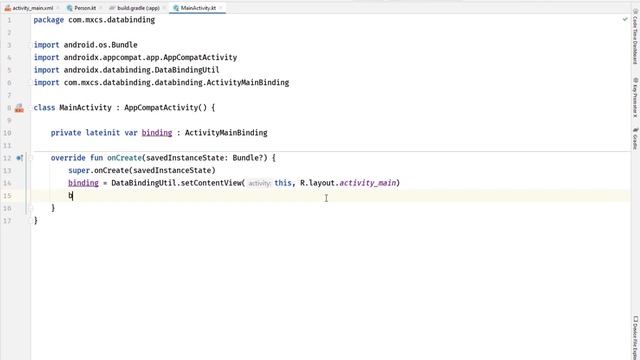Select the MainActivity.kt tab
The width and height of the screenshot is (640, 360).
click(198, 8)
